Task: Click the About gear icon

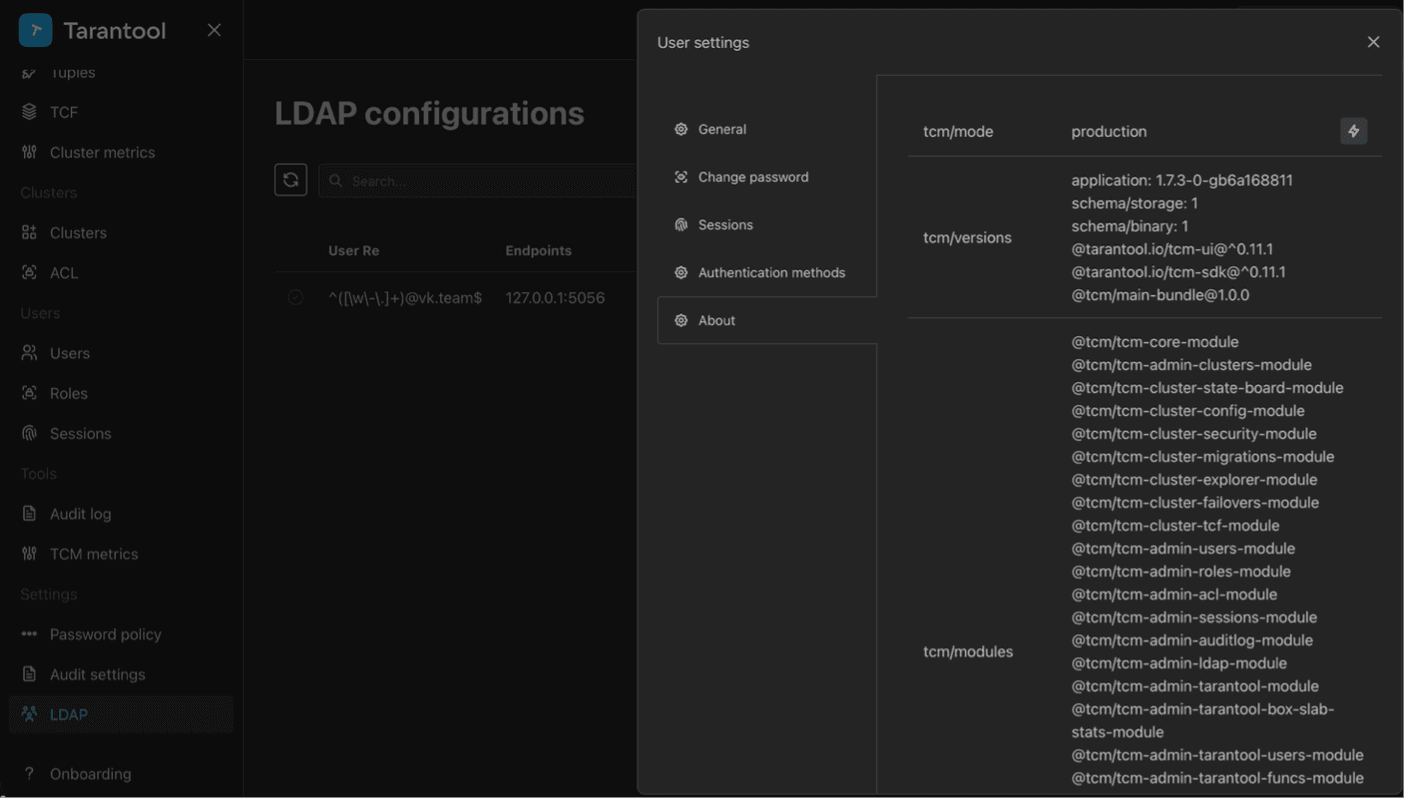Action: click(681, 321)
